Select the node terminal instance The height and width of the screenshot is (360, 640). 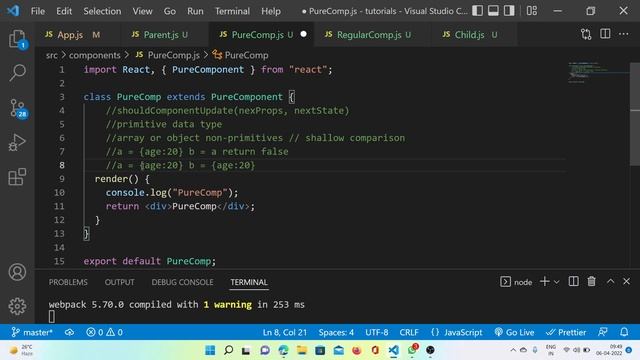coord(516,282)
